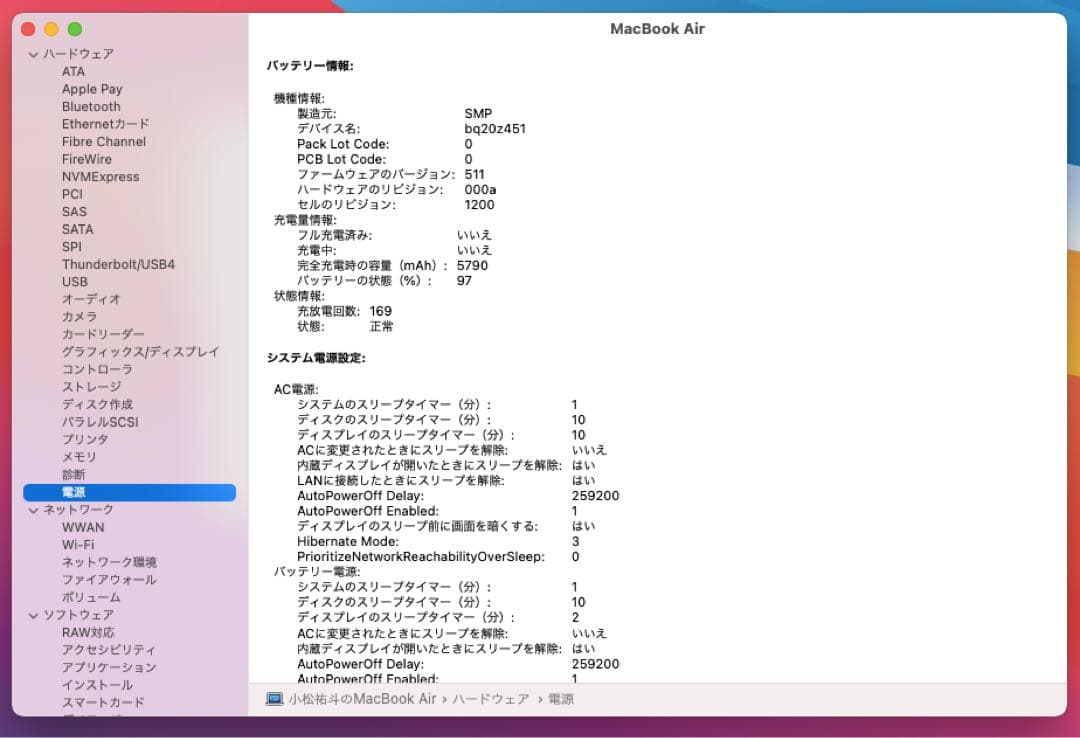The image size is (1080, 738).
Task: Open Apple Pay information
Action: (x=92, y=88)
